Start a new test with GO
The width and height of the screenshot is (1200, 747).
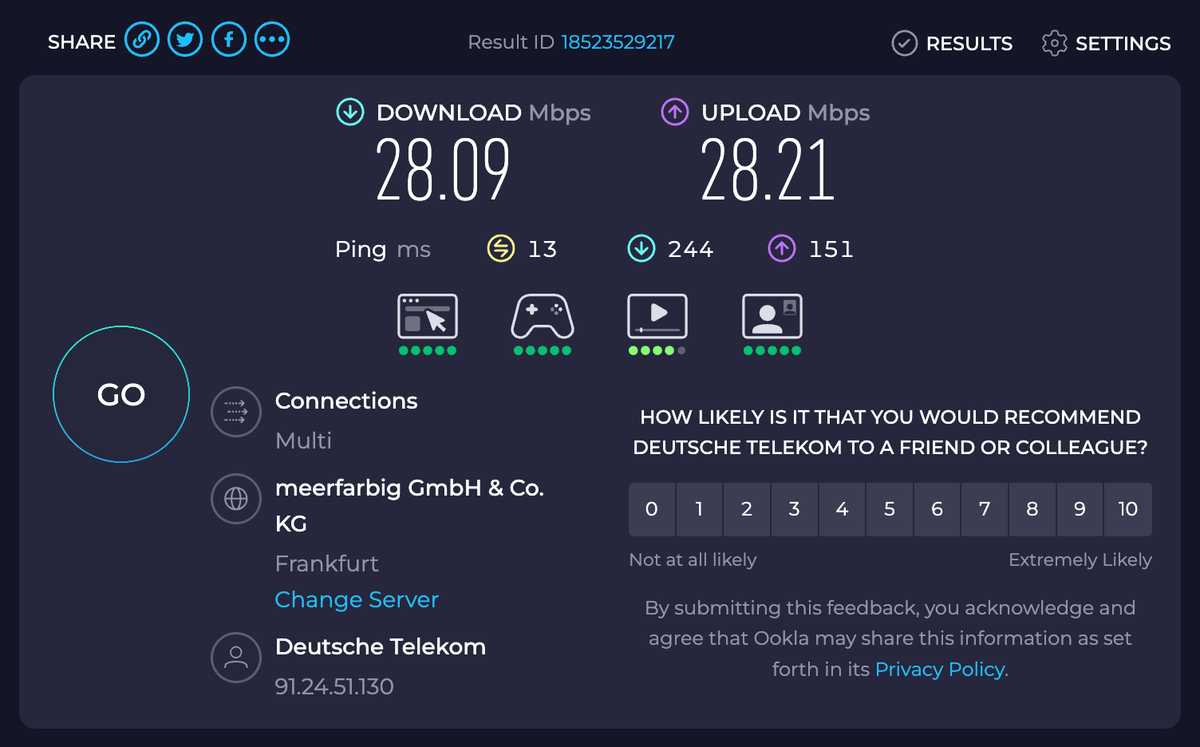[x=120, y=394]
